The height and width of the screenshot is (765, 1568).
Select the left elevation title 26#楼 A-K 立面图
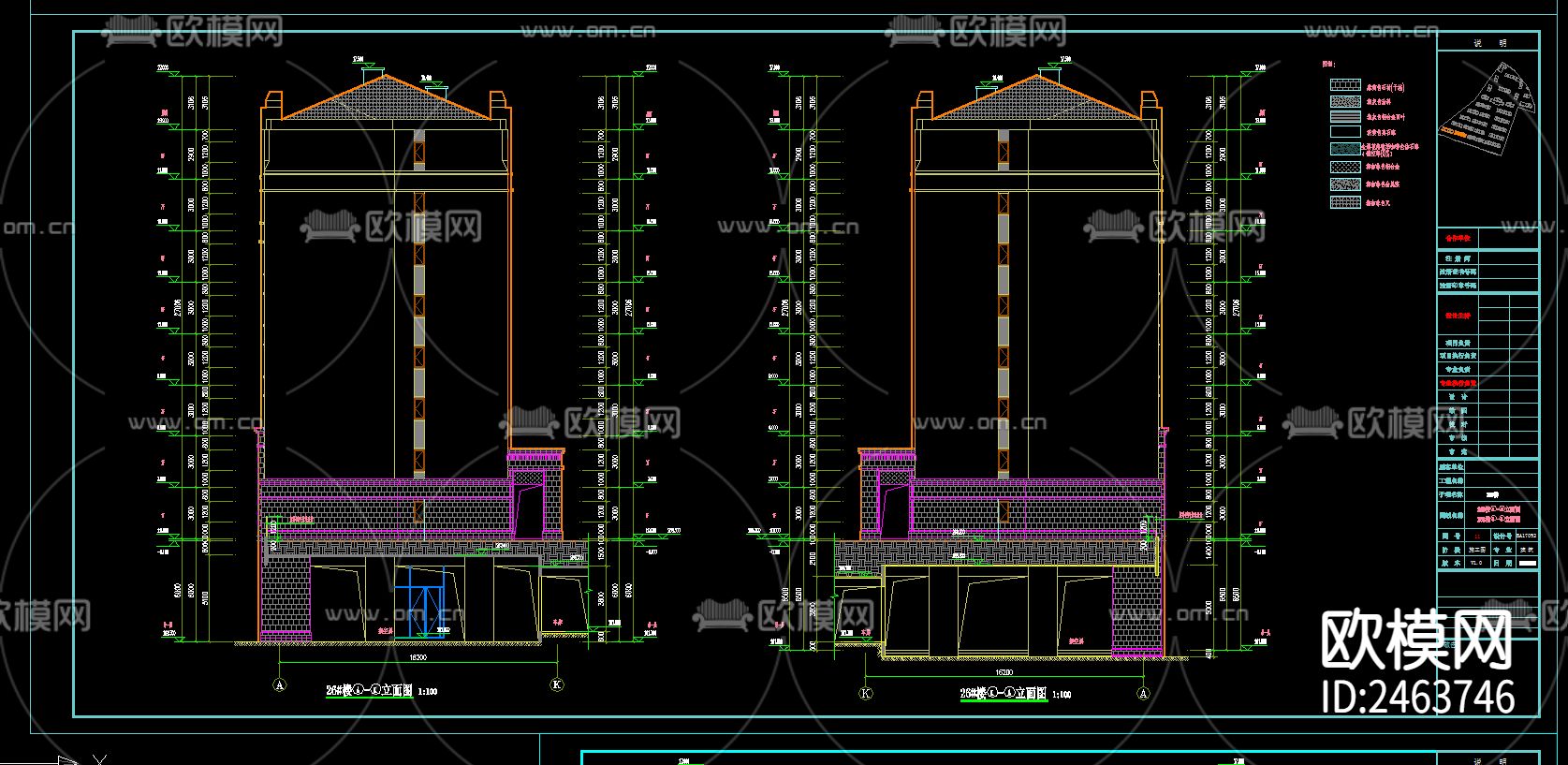[x=369, y=691]
